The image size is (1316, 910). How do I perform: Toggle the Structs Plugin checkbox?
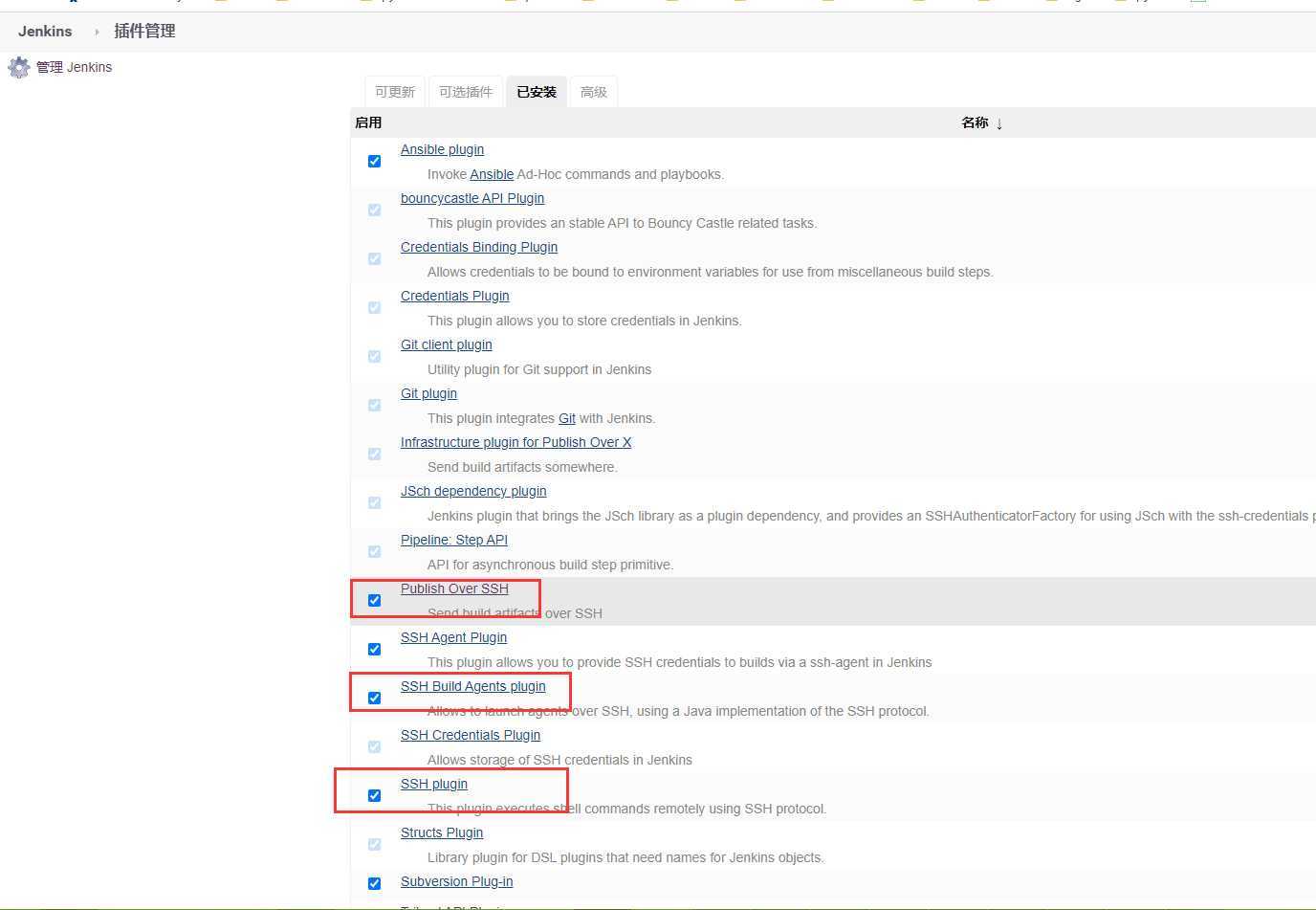tap(375, 844)
